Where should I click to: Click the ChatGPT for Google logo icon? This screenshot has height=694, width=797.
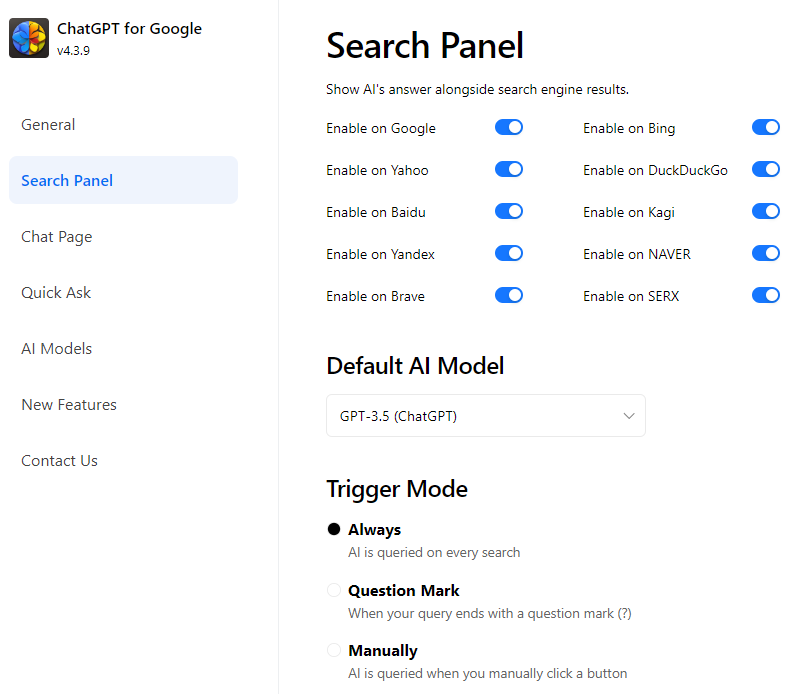(29, 38)
